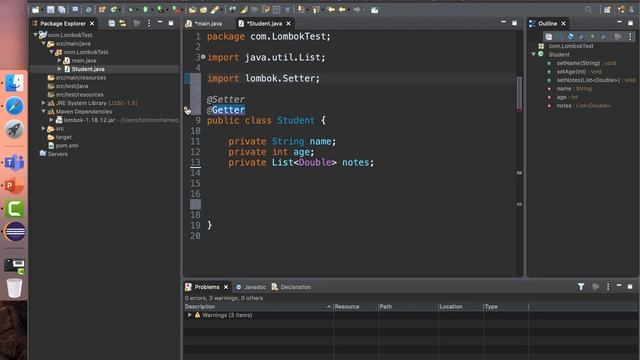Click the Open Perspective icon
The image size is (640, 360).
click(x=607, y=9)
